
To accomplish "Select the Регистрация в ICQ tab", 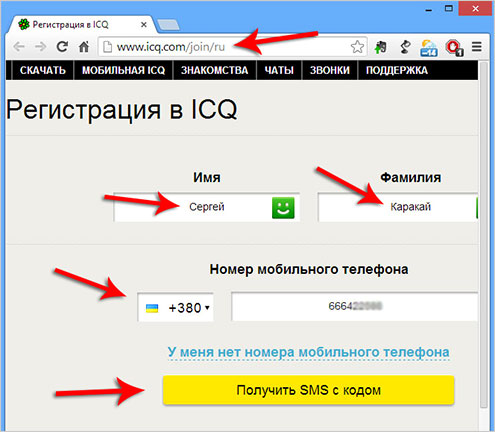I will point(82,25).
